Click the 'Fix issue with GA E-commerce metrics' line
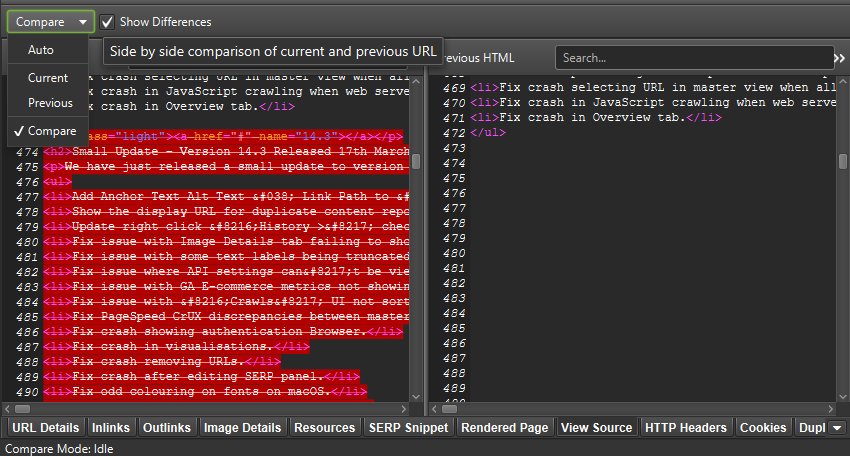The height and width of the screenshot is (456, 850). (226, 286)
